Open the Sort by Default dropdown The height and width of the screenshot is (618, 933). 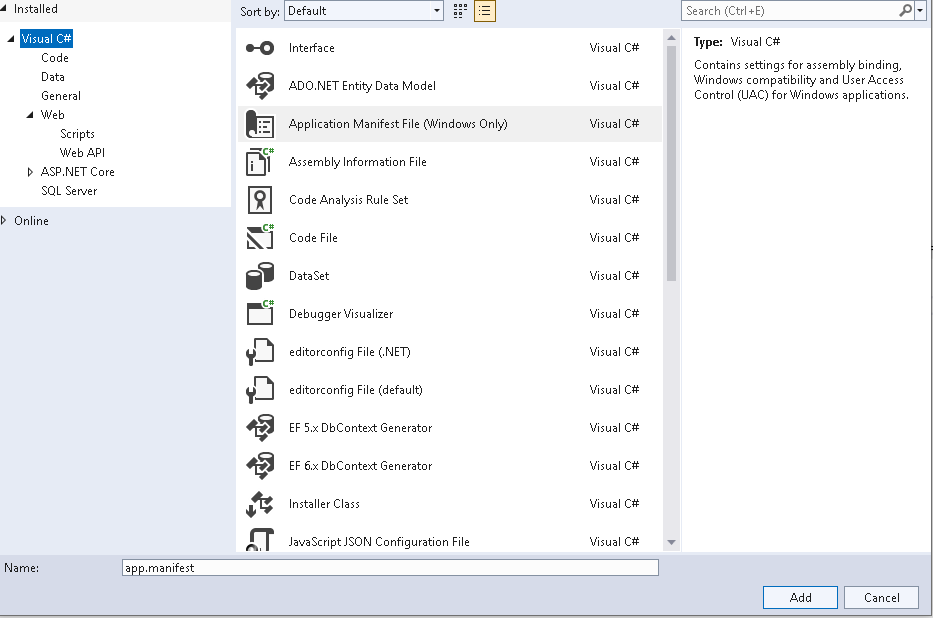click(x=365, y=11)
